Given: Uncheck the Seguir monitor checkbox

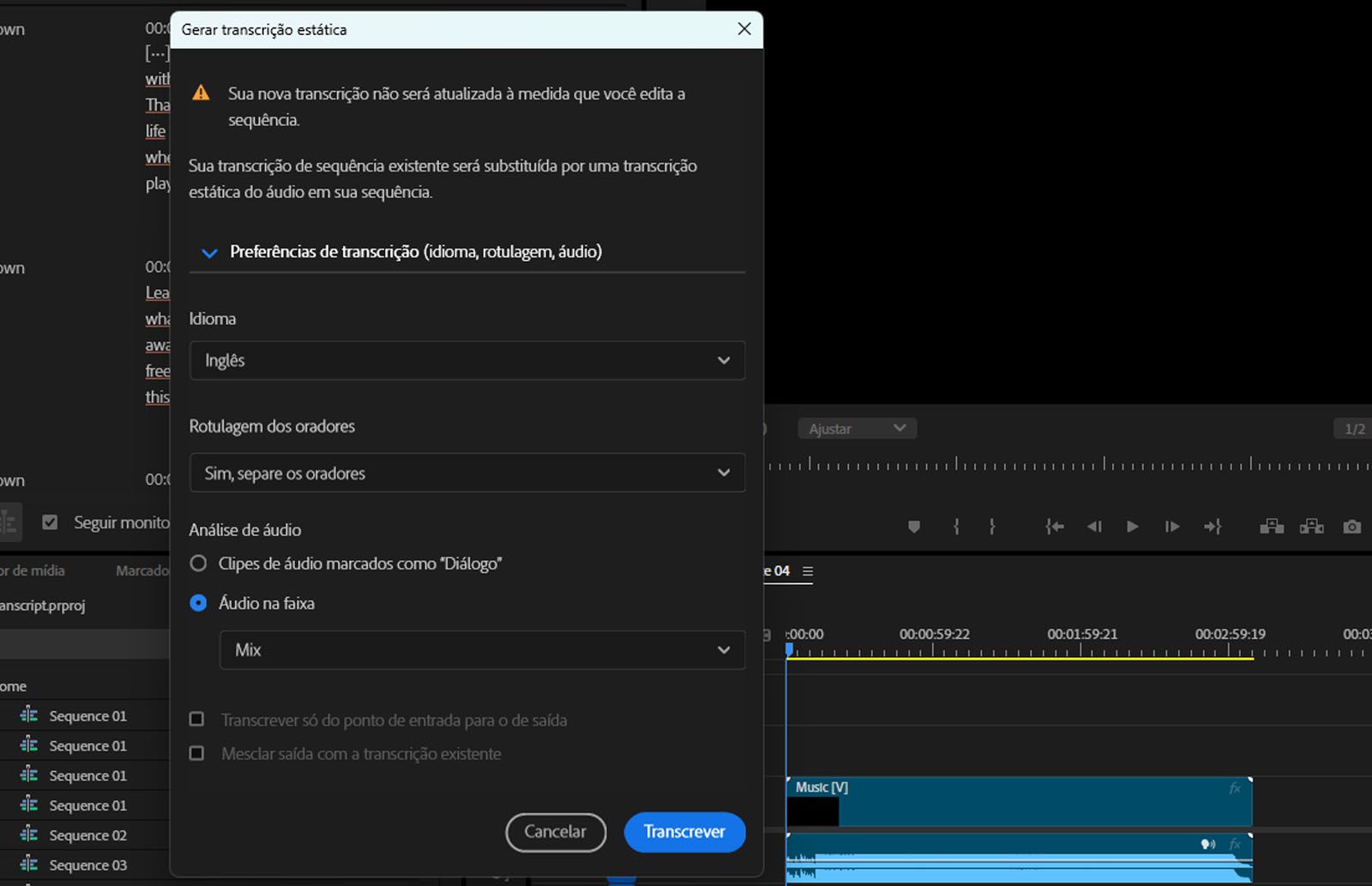Looking at the screenshot, I should [51, 521].
